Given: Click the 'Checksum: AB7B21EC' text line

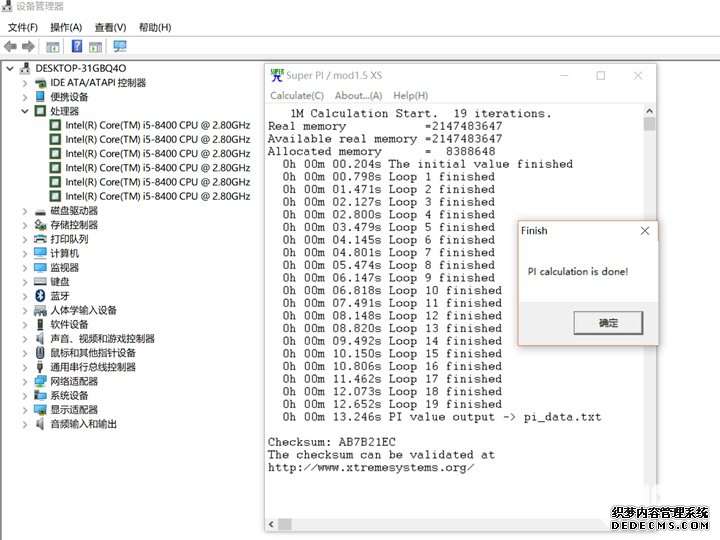Looking at the screenshot, I should pyautogui.click(x=332, y=442).
